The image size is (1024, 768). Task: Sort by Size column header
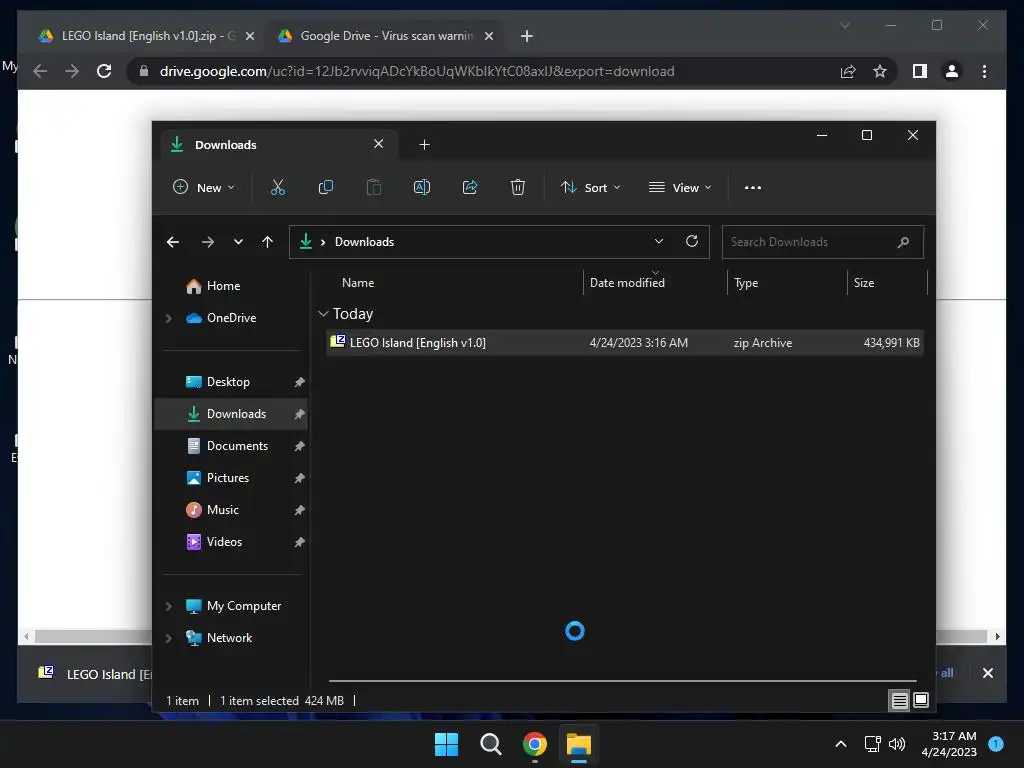pos(863,283)
